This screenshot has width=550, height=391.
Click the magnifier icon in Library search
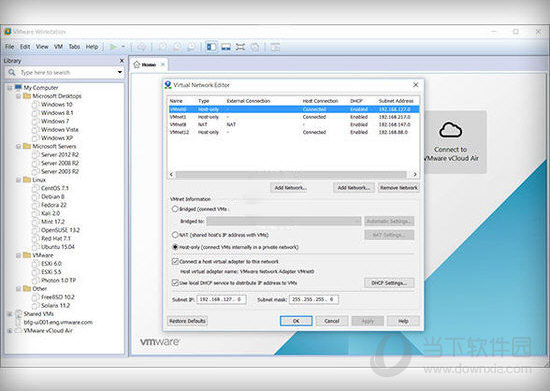coord(12,72)
